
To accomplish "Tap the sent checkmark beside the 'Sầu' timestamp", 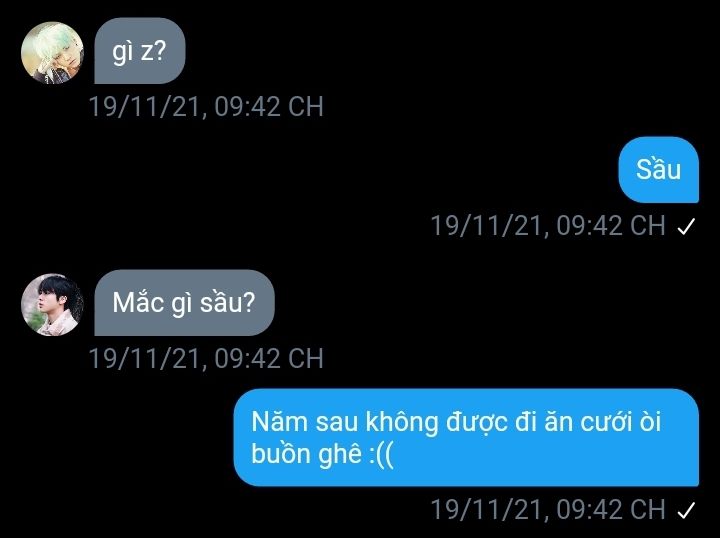I will 686,226.
